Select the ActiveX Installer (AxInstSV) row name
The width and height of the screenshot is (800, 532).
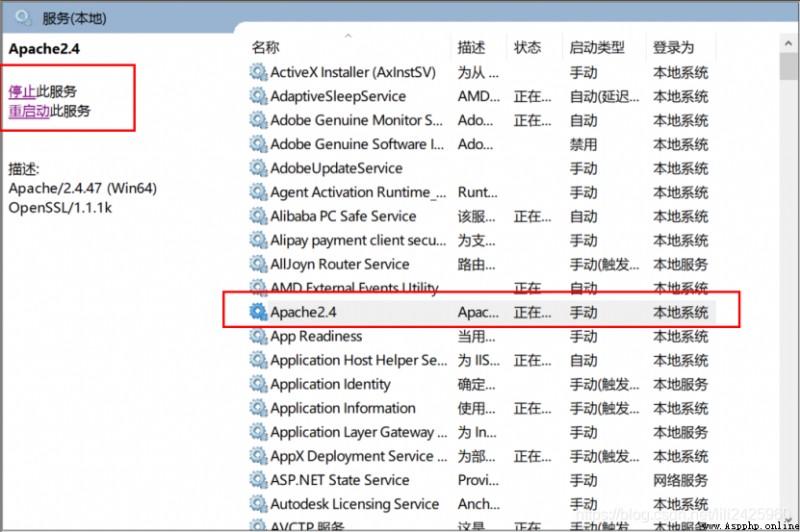point(353,72)
